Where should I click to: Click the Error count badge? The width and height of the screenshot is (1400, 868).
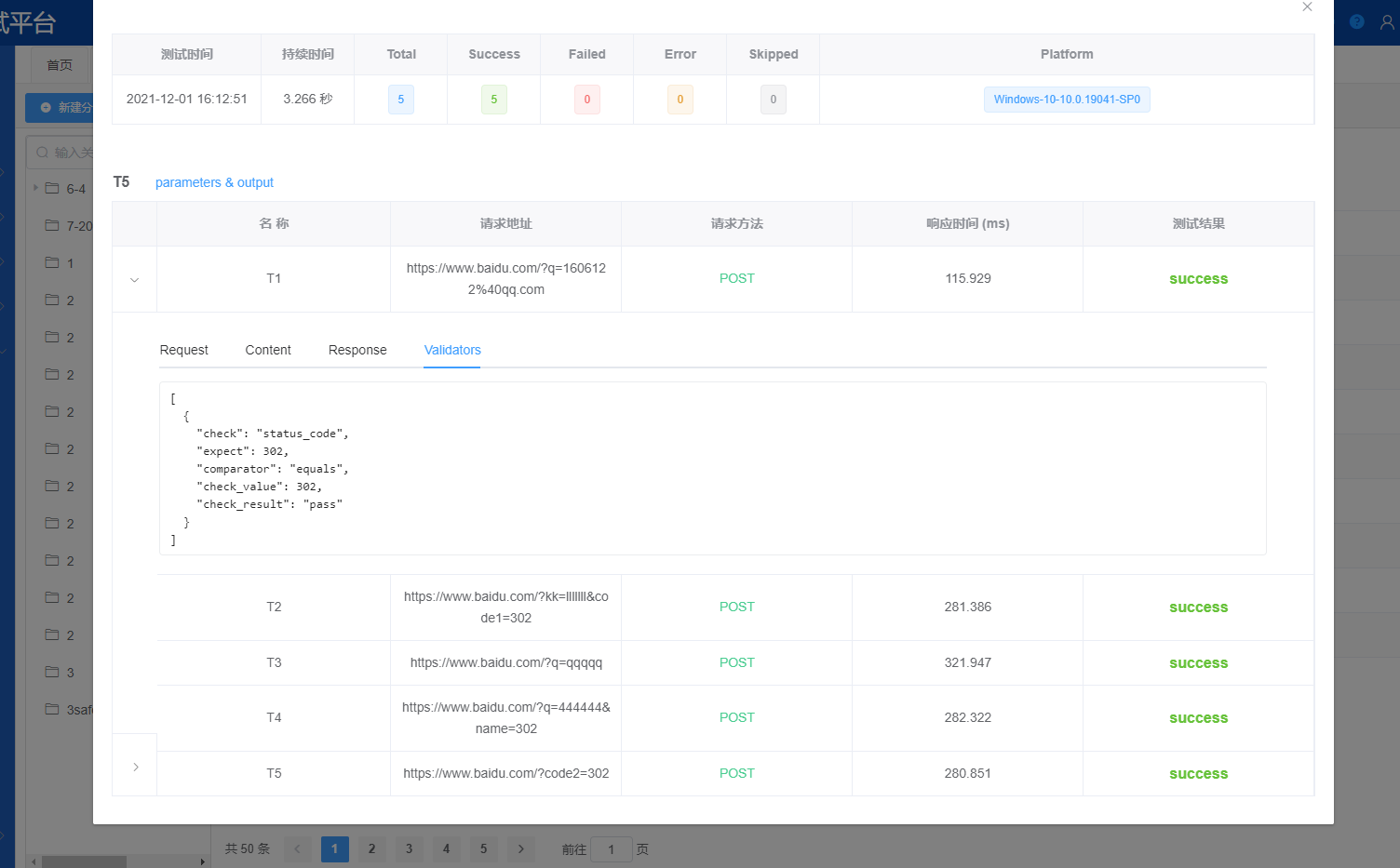click(x=680, y=100)
